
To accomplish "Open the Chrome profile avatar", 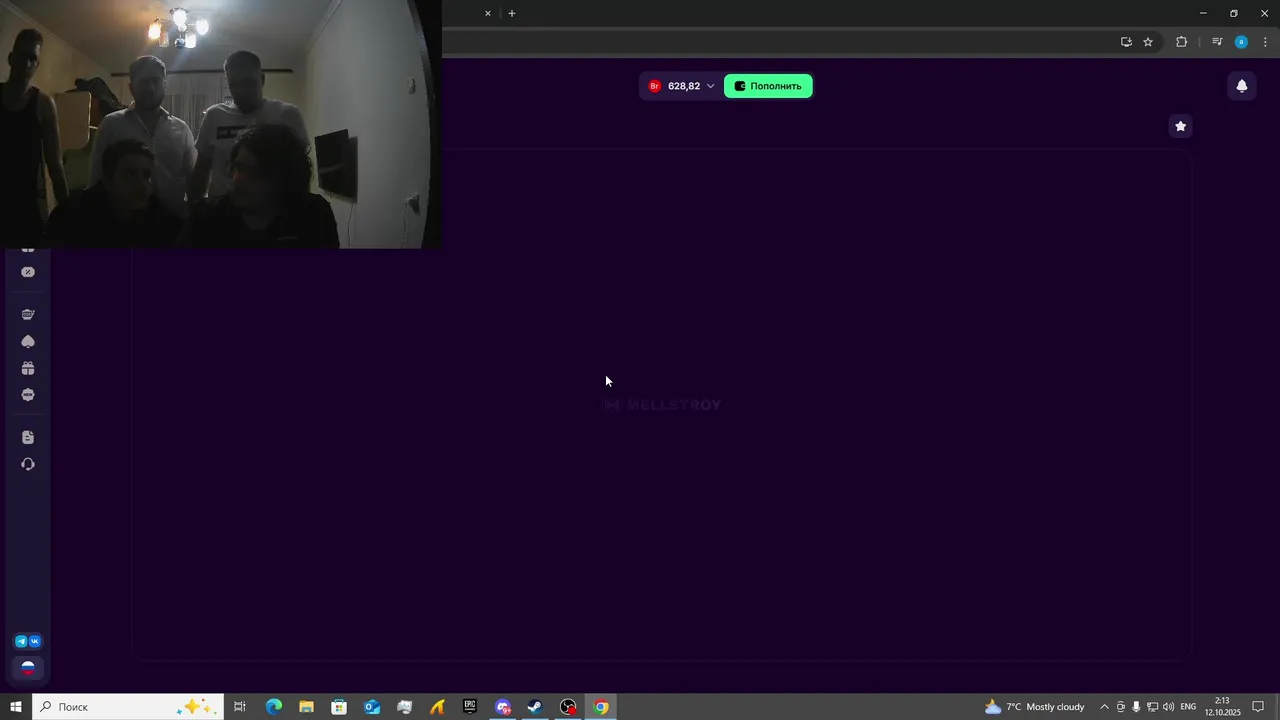I will (1241, 42).
